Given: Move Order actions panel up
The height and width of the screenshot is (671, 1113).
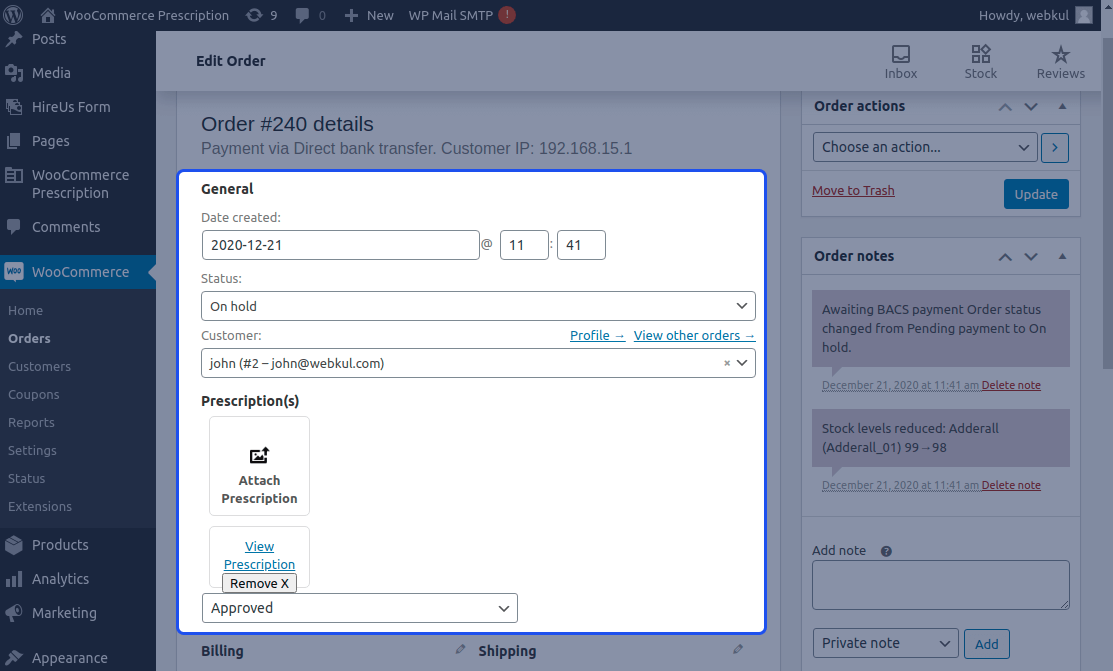Looking at the screenshot, I should pos(1005,107).
